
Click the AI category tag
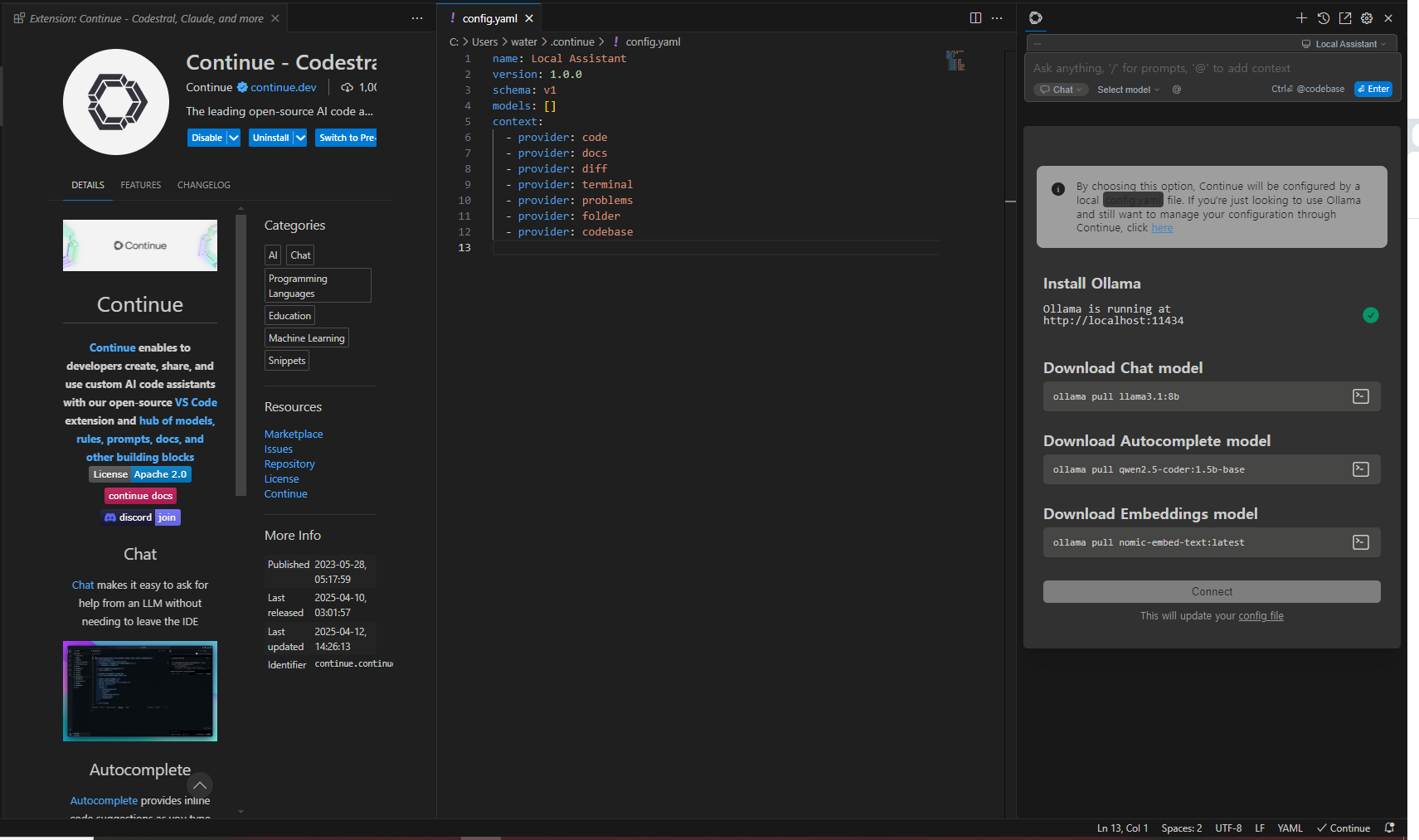coord(273,255)
